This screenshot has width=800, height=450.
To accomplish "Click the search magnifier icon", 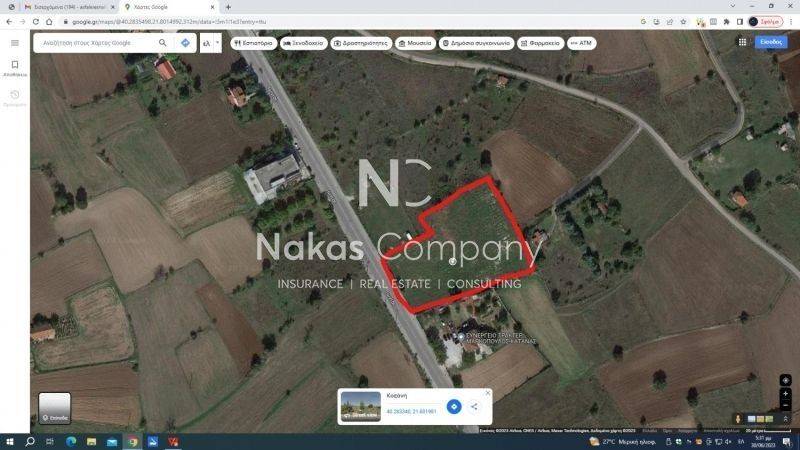I will pyautogui.click(x=162, y=43).
